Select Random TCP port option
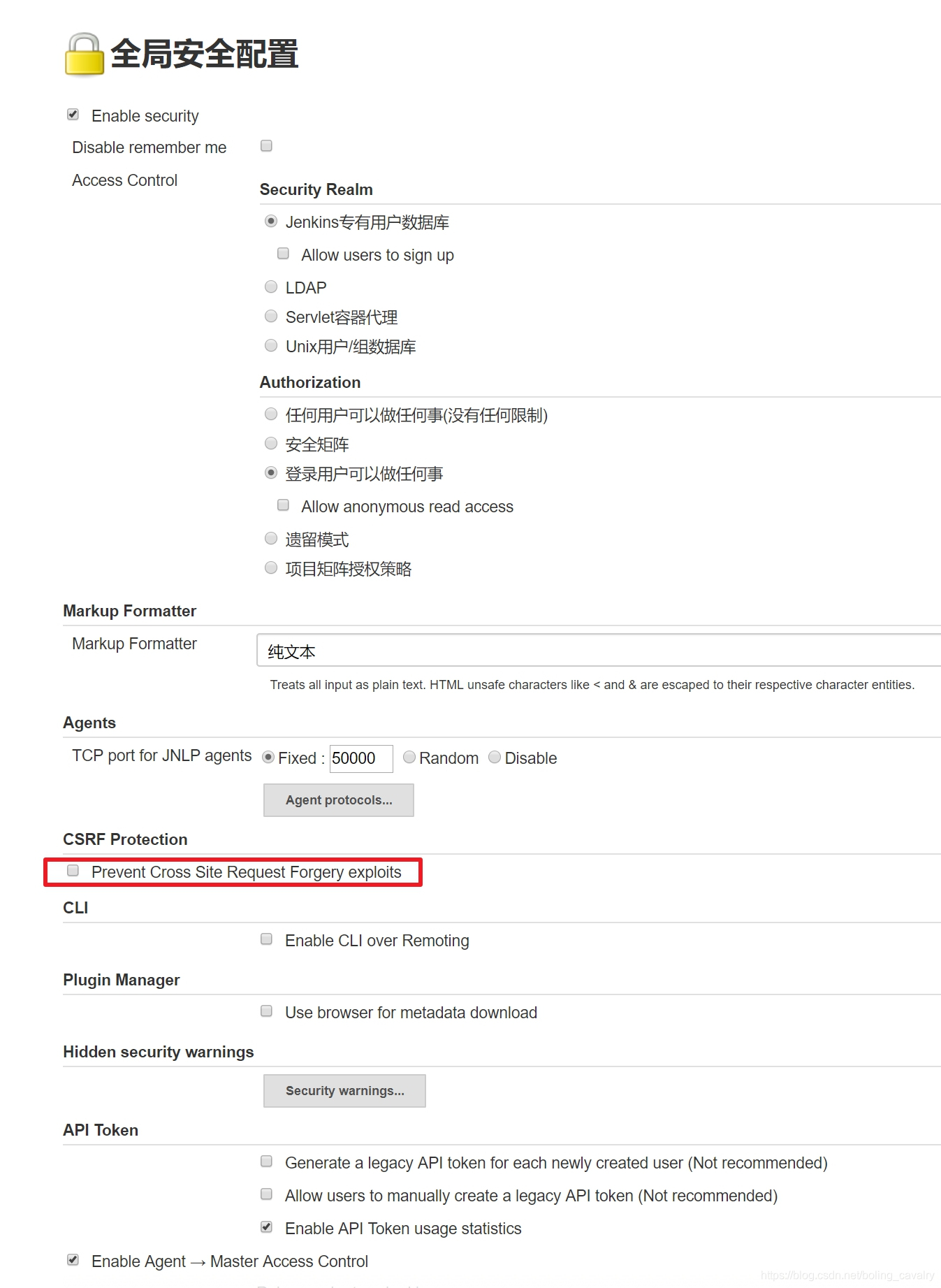This screenshot has height=1288, width=941. [x=409, y=758]
